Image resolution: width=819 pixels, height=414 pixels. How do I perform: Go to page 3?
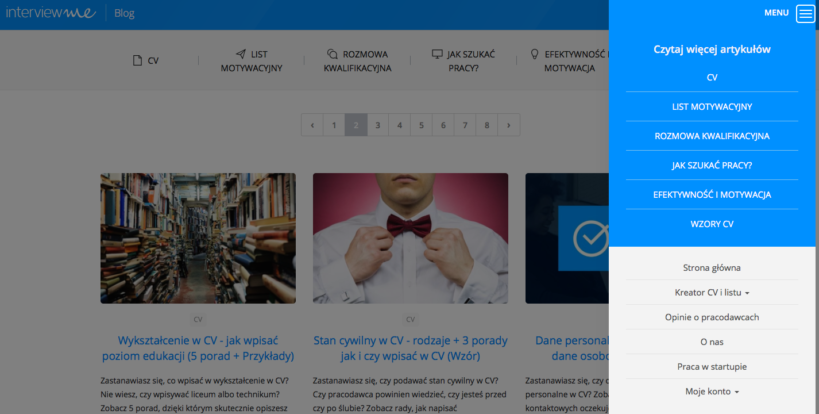378,125
